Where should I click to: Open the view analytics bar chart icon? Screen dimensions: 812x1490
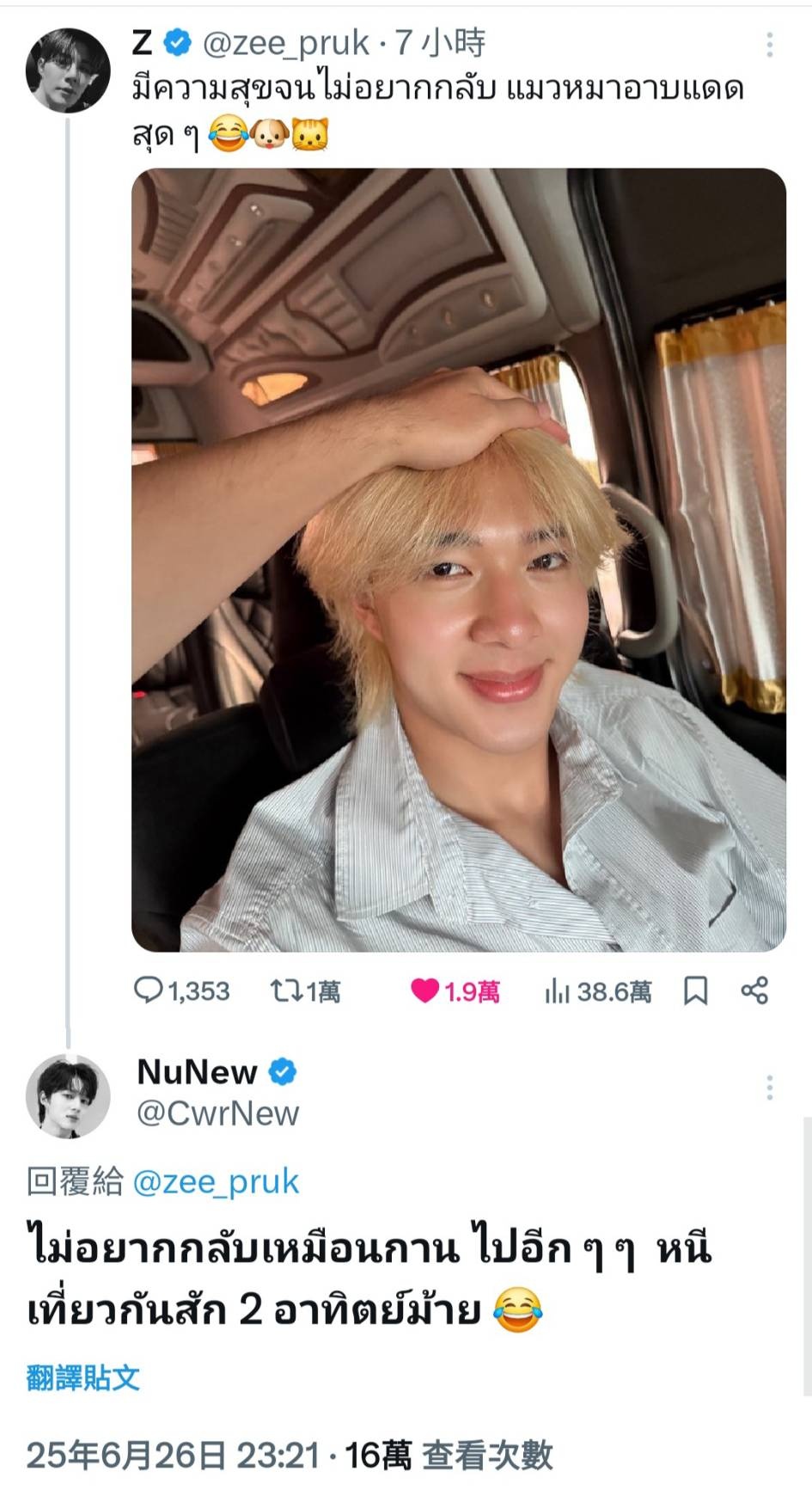pyautogui.click(x=557, y=992)
